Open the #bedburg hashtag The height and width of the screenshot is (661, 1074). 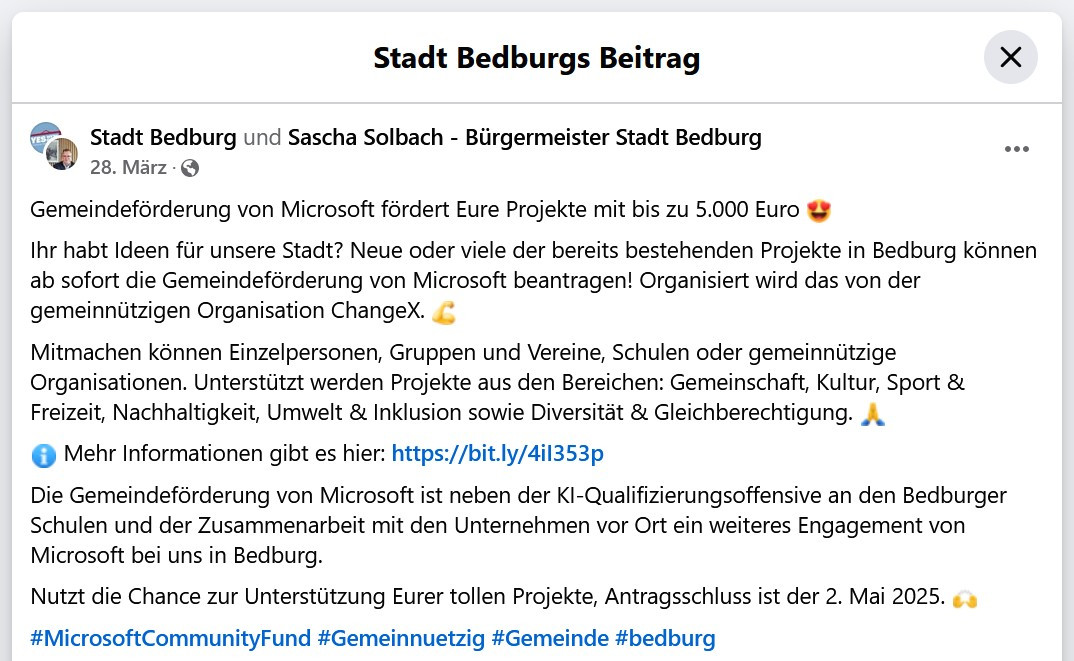click(x=665, y=638)
